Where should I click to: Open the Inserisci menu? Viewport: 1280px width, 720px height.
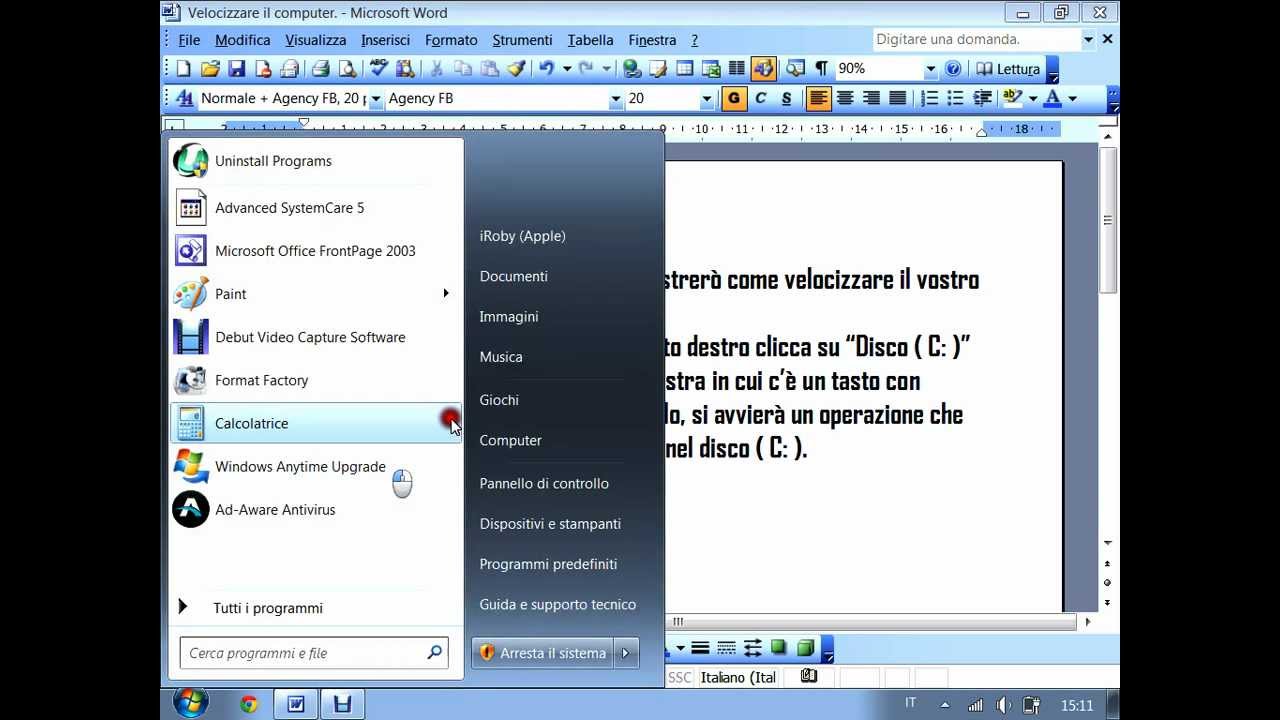[385, 40]
